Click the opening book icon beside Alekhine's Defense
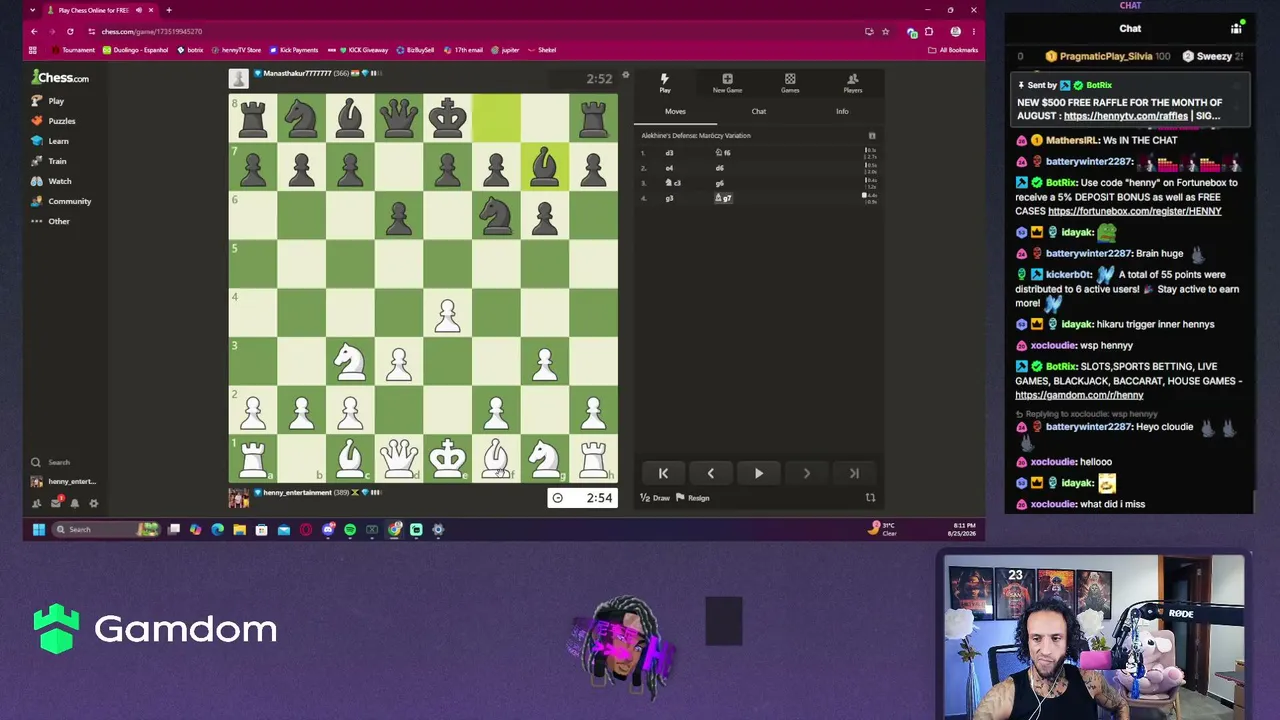The width and height of the screenshot is (1280, 720). tap(872, 136)
